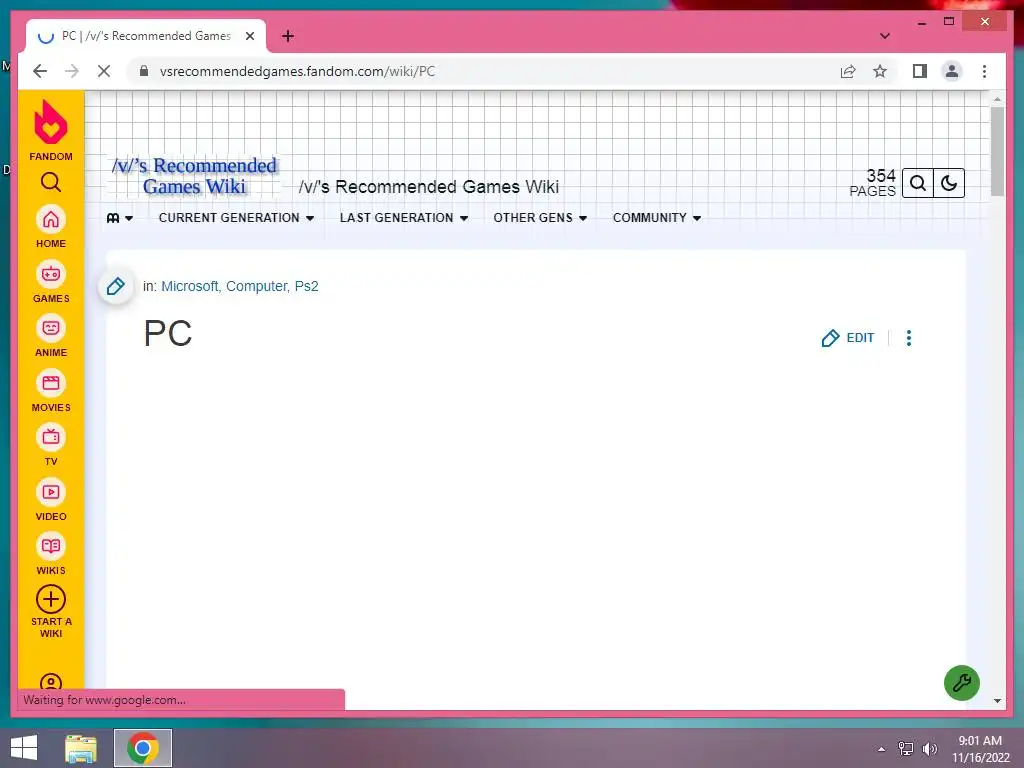The image size is (1024, 768).
Task: Open the Wikis section
Action: (x=50, y=554)
